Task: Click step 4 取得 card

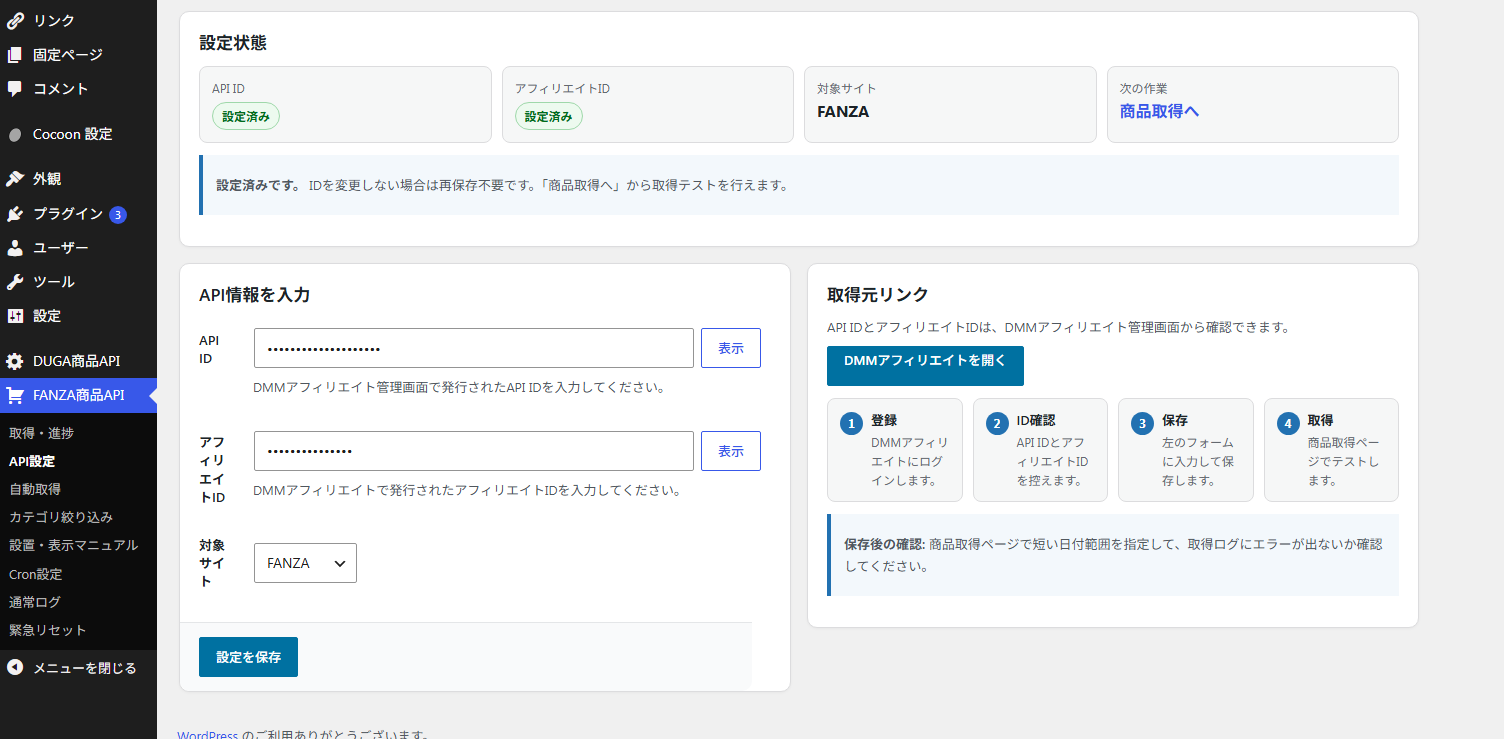Action: click(1331, 450)
